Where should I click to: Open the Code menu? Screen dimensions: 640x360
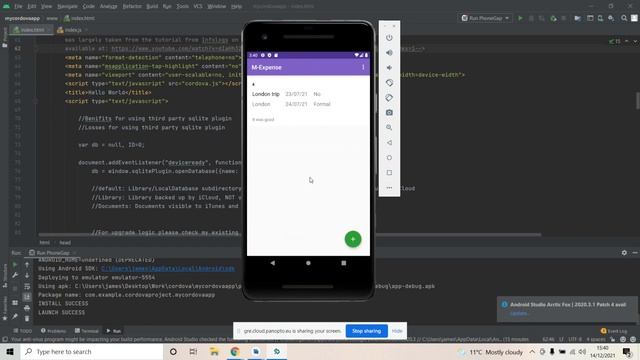click(89, 6)
